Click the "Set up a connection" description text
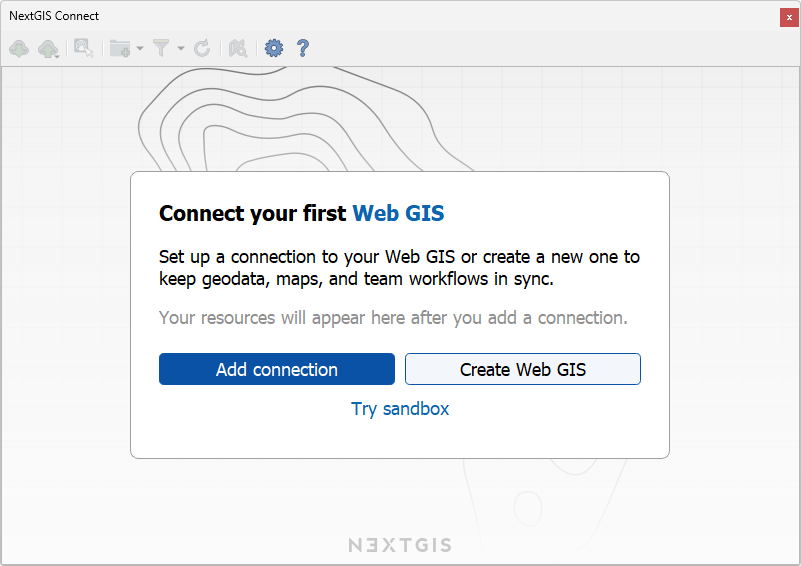Image resolution: width=801 pixels, height=566 pixels. point(399,268)
